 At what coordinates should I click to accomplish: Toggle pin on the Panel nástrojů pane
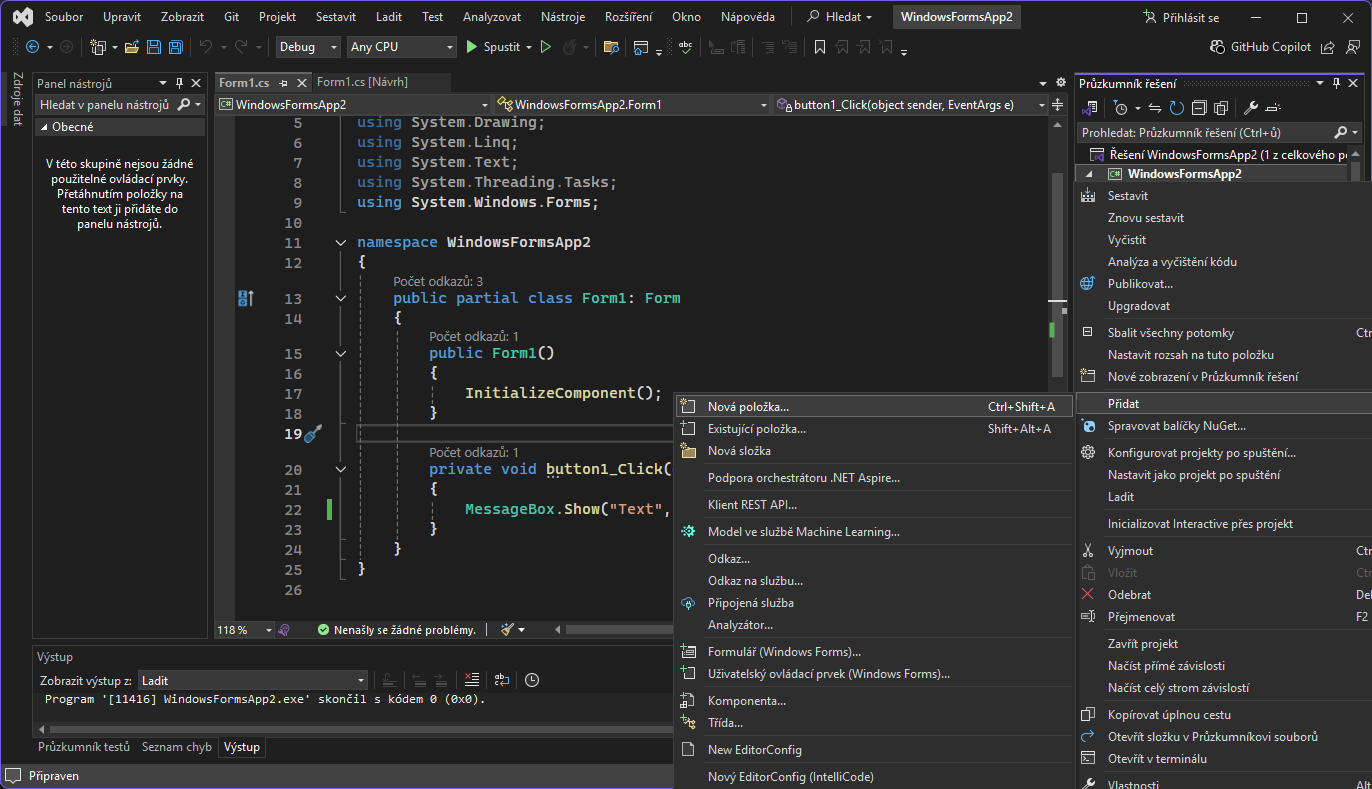[179, 83]
